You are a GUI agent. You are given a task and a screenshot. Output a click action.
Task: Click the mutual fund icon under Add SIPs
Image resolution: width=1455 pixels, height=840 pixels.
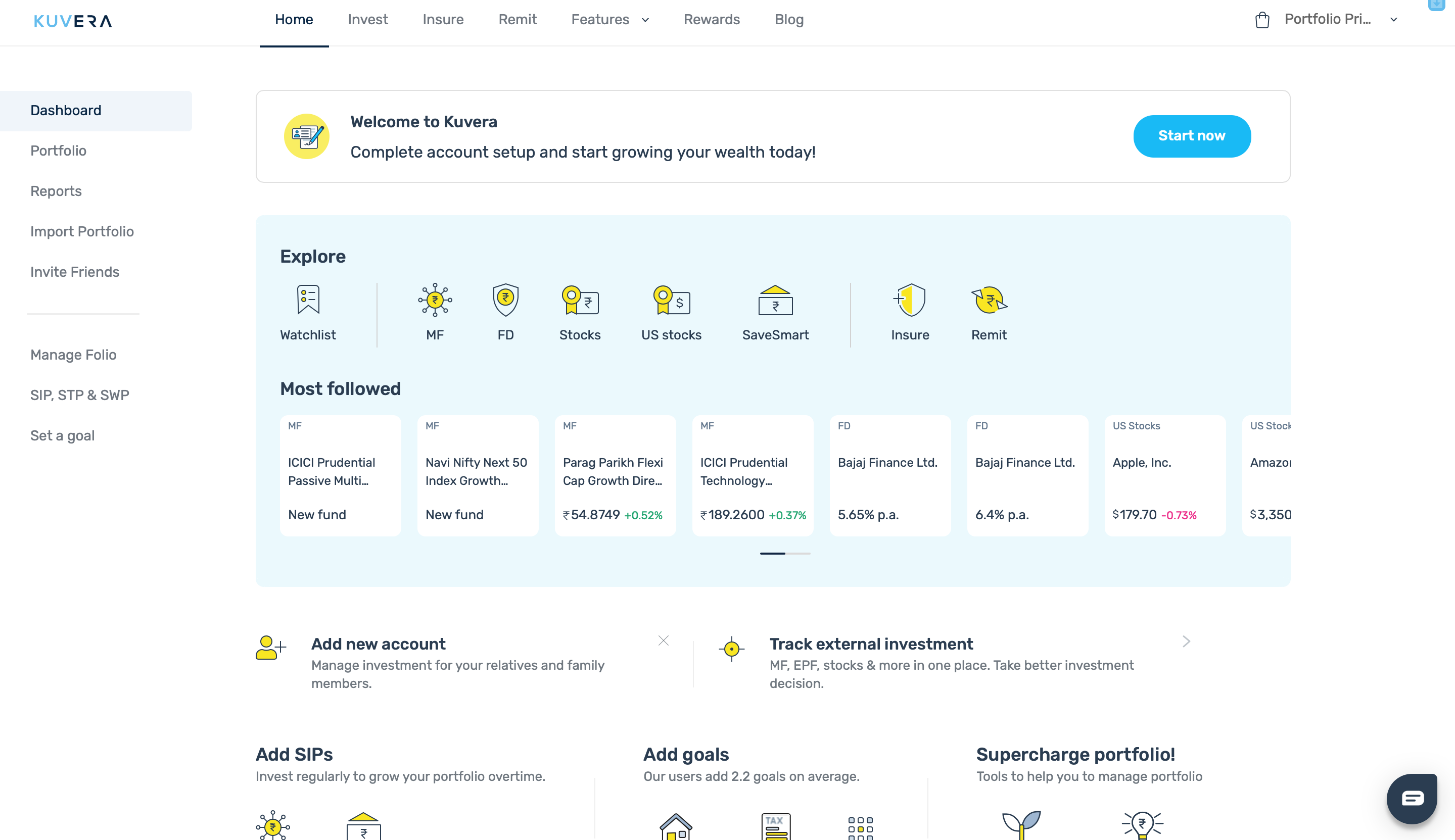click(273, 825)
